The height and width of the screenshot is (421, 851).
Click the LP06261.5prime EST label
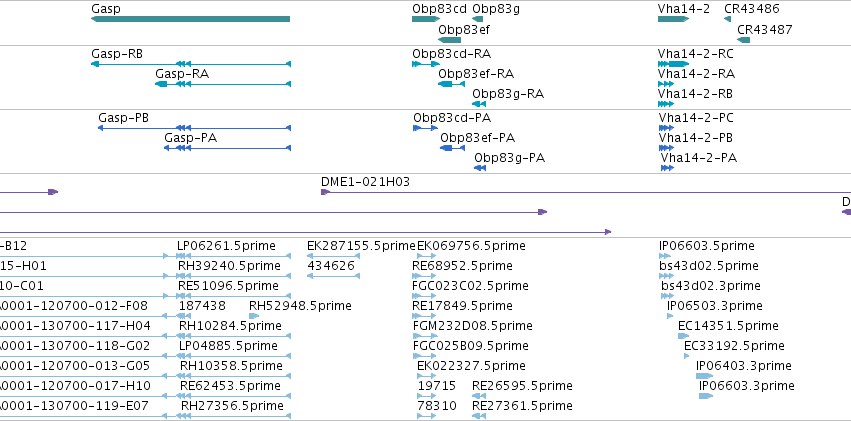pyautogui.click(x=226, y=246)
